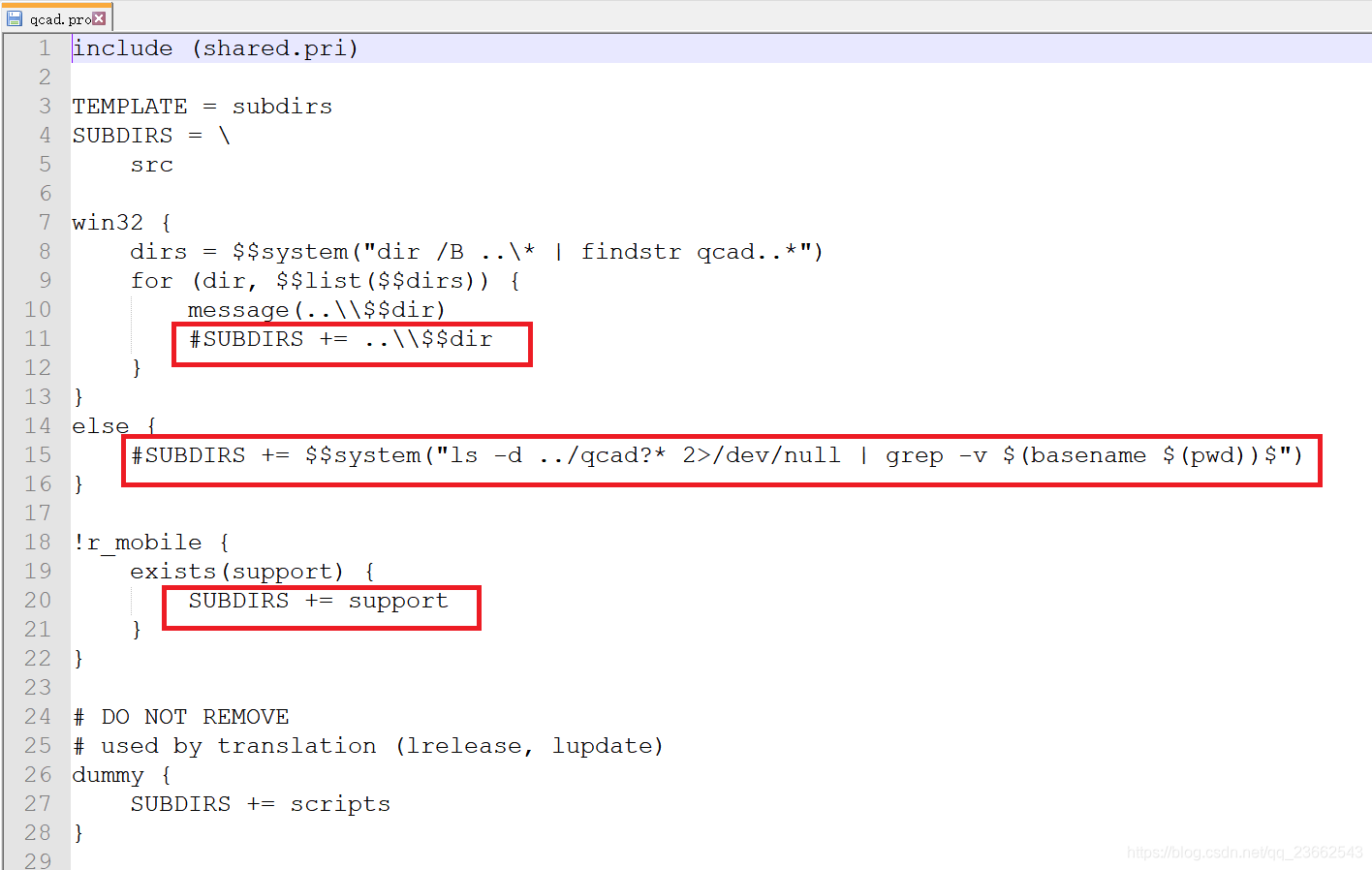Click the !r_mobile { line
Screen dimensions: 1372x870
(x=151, y=543)
